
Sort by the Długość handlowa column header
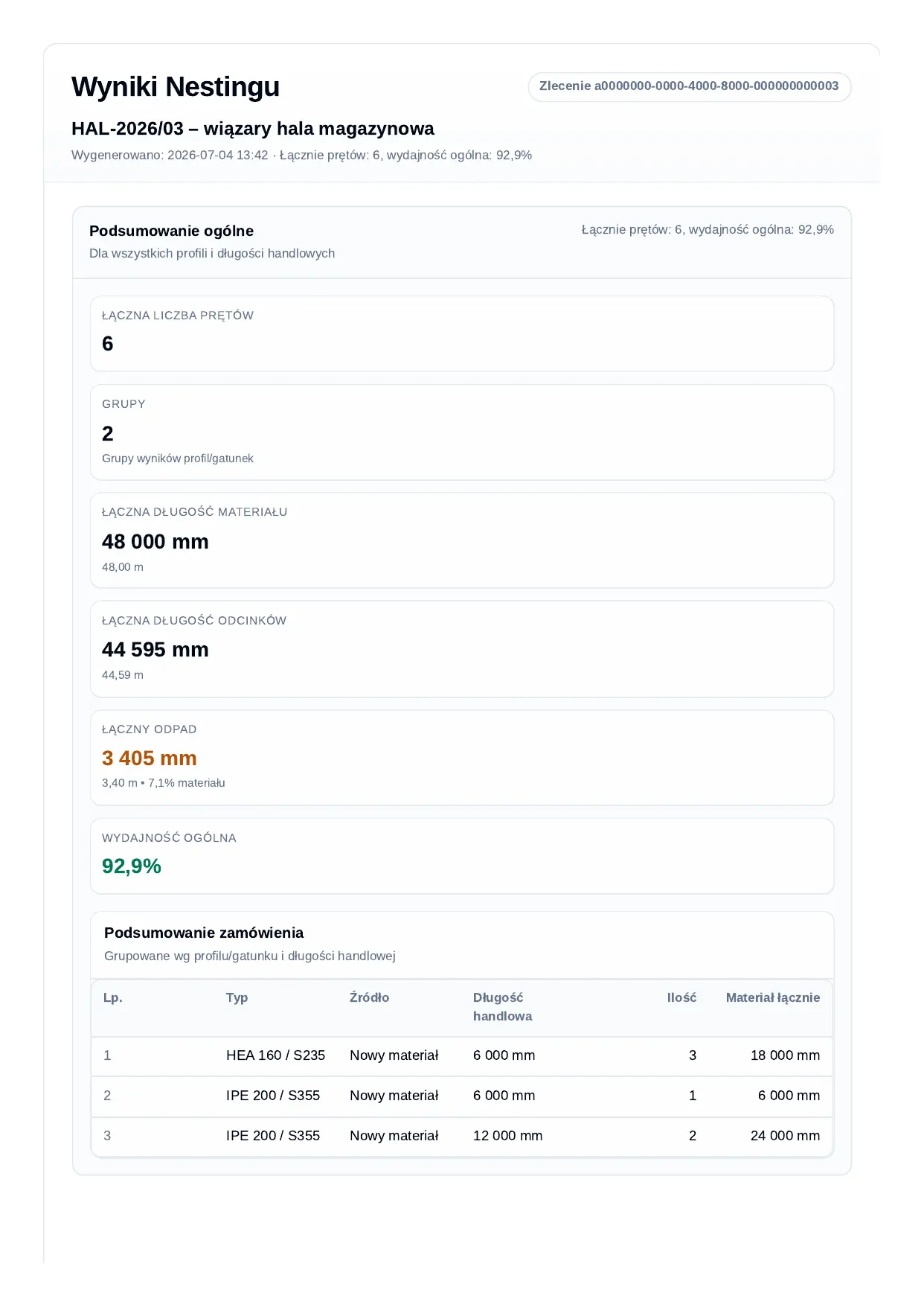click(x=503, y=1007)
